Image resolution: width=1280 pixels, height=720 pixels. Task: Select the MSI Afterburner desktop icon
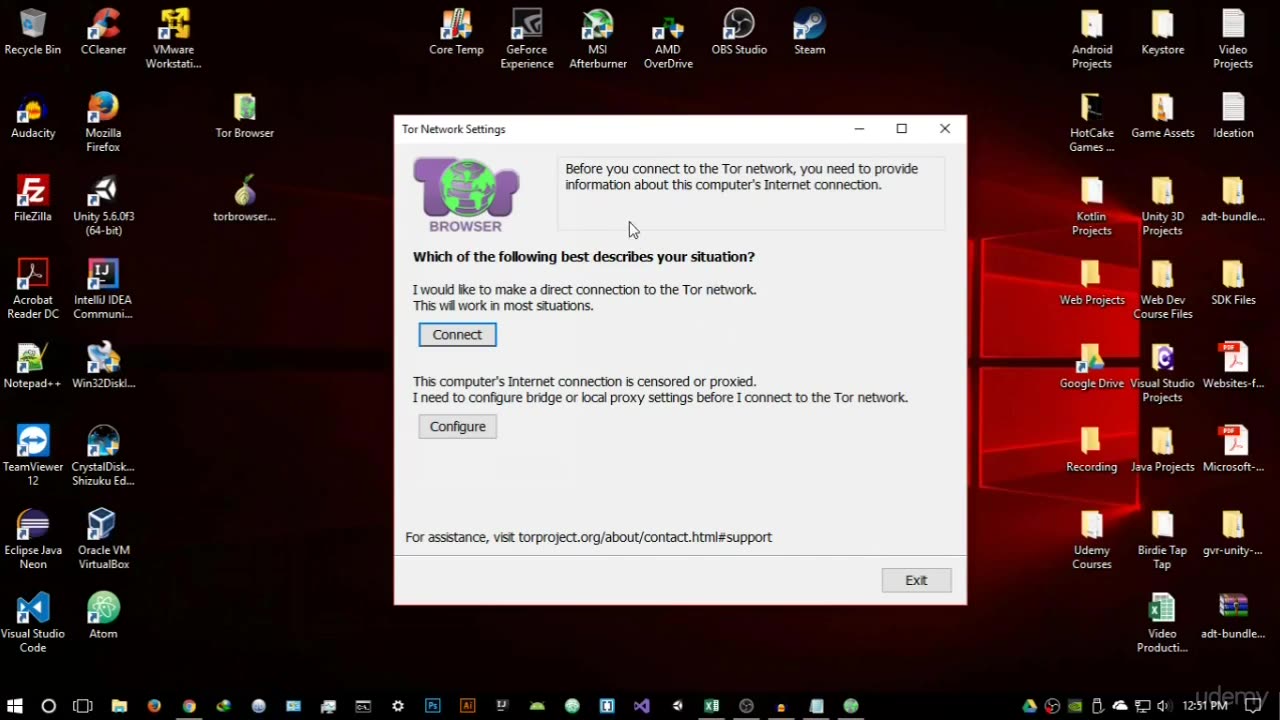pos(598,39)
